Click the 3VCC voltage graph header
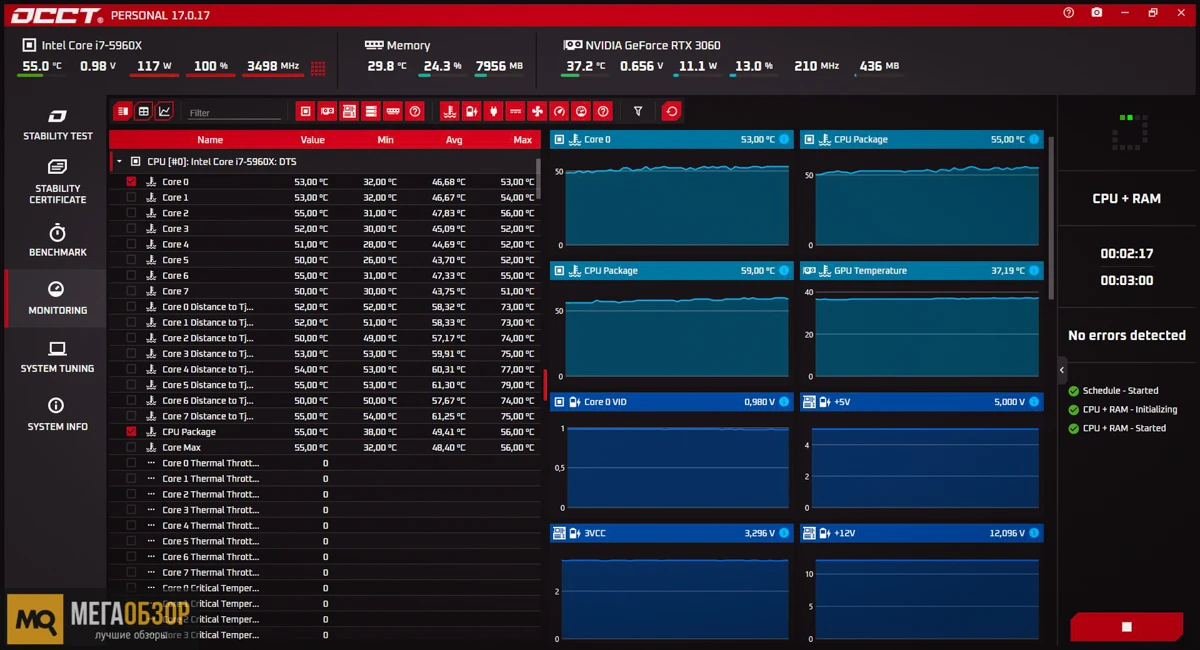 click(x=671, y=533)
